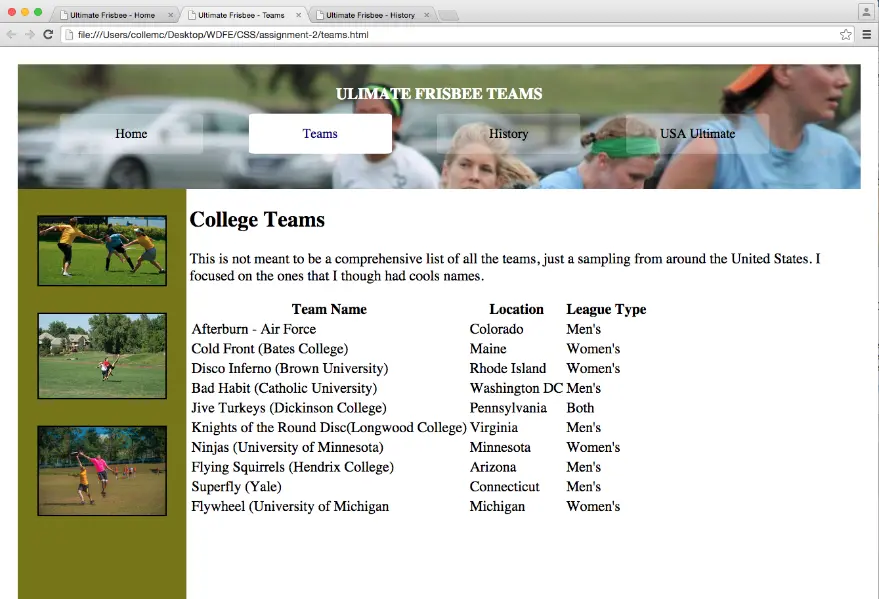Click the page icon in the address bar
The height and width of the screenshot is (599, 879).
pyautogui.click(x=70, y=33)
